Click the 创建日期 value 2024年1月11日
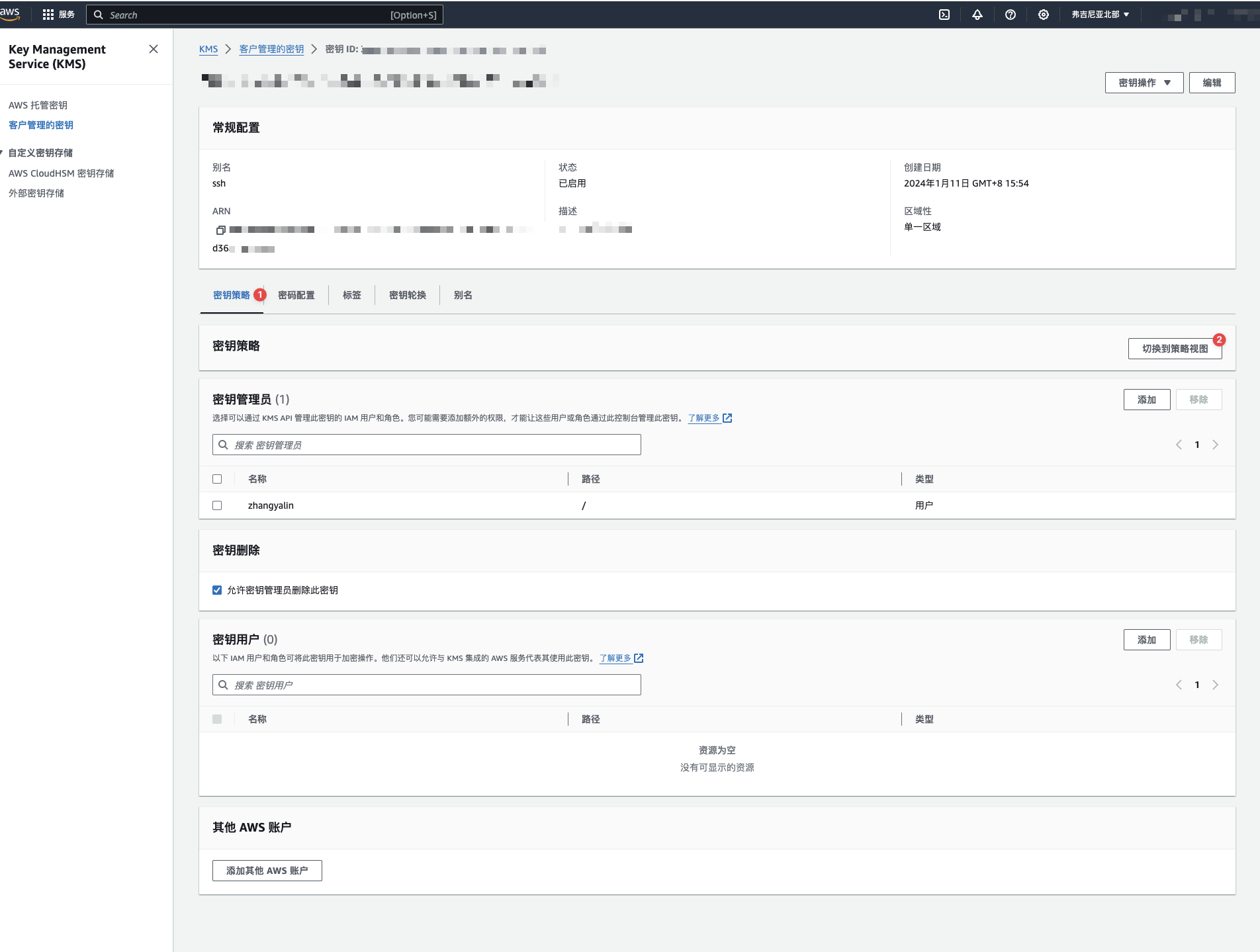The width and height of the screenshot is (1260, 952). pos(966,183)
